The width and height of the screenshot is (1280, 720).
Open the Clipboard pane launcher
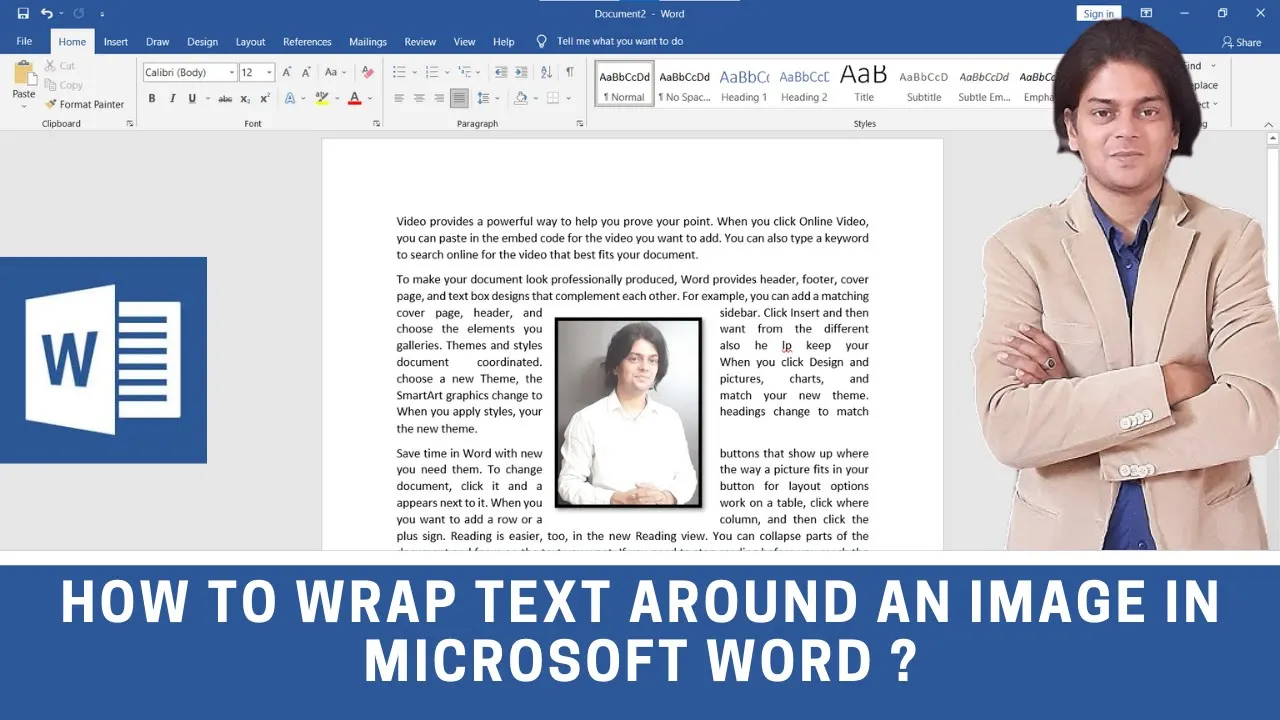click(x=129, y=124)
